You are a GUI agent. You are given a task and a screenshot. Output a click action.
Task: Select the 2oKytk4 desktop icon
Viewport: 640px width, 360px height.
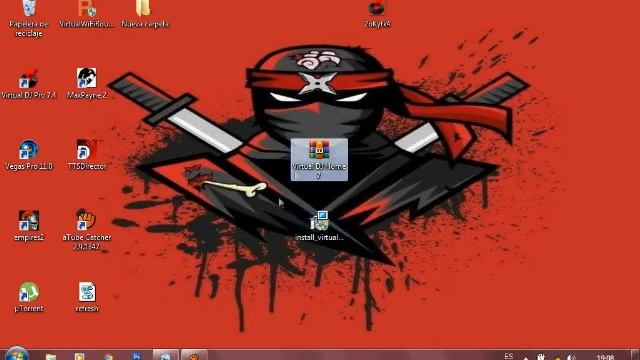point(377,14)
